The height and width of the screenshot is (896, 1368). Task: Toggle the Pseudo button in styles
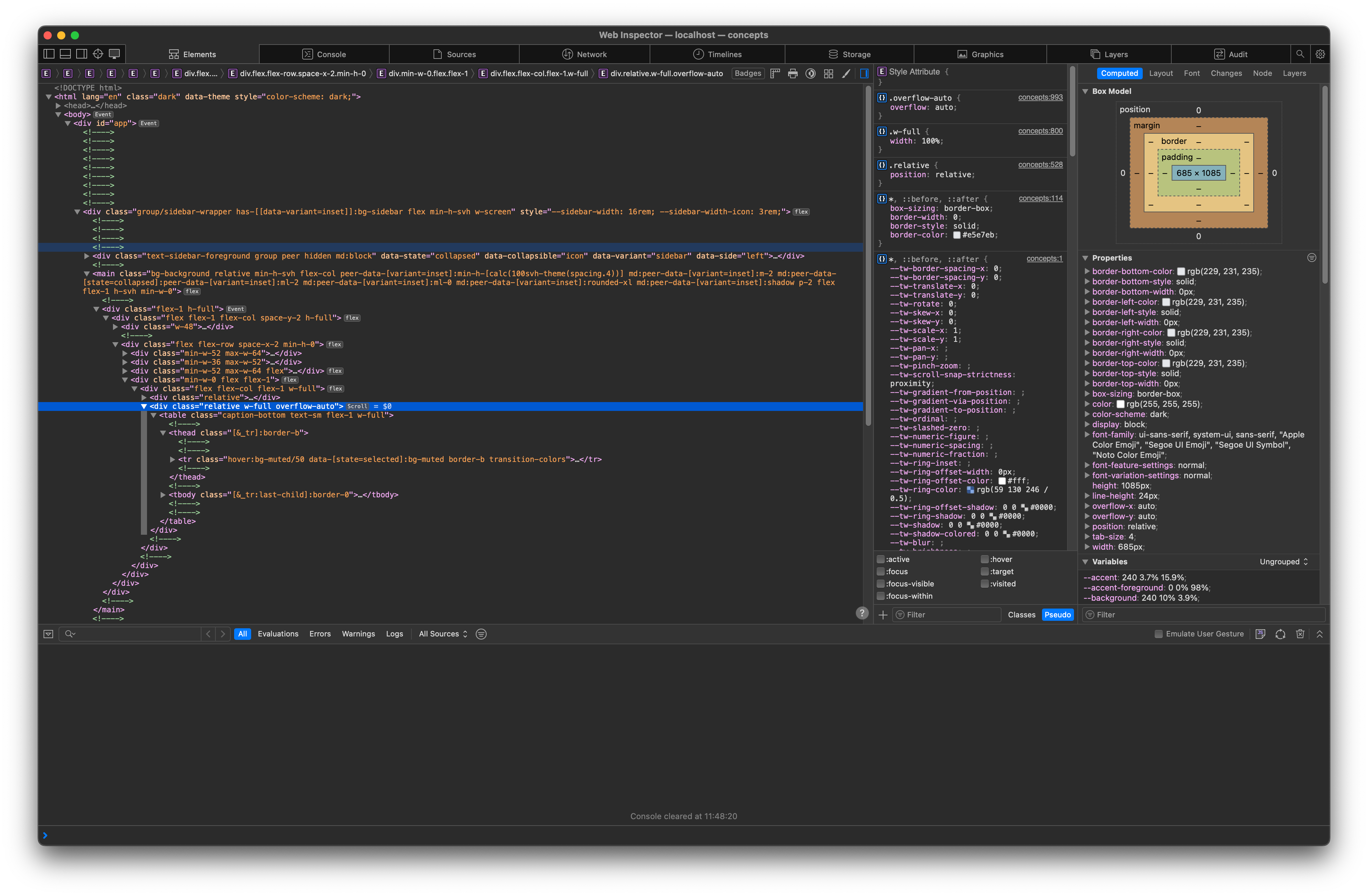coord(1057,615)
